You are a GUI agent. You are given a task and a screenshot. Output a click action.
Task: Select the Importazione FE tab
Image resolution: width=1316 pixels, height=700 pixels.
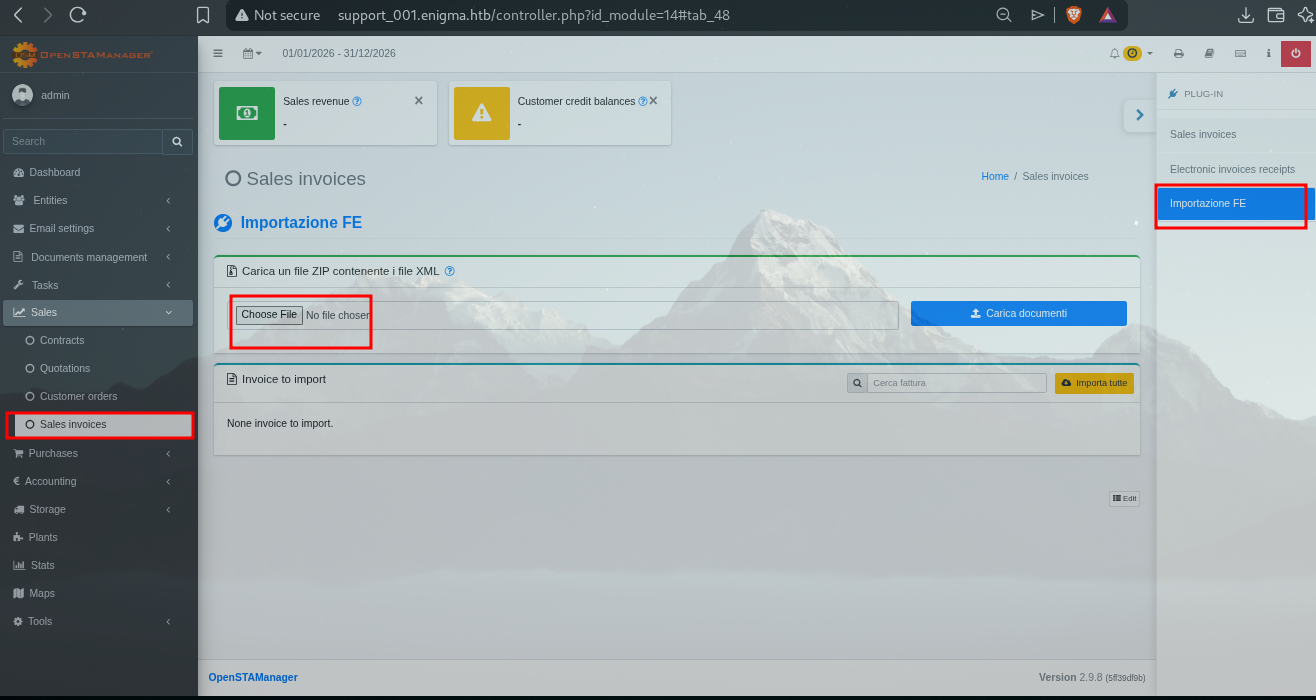click(x=1236, y=203)
